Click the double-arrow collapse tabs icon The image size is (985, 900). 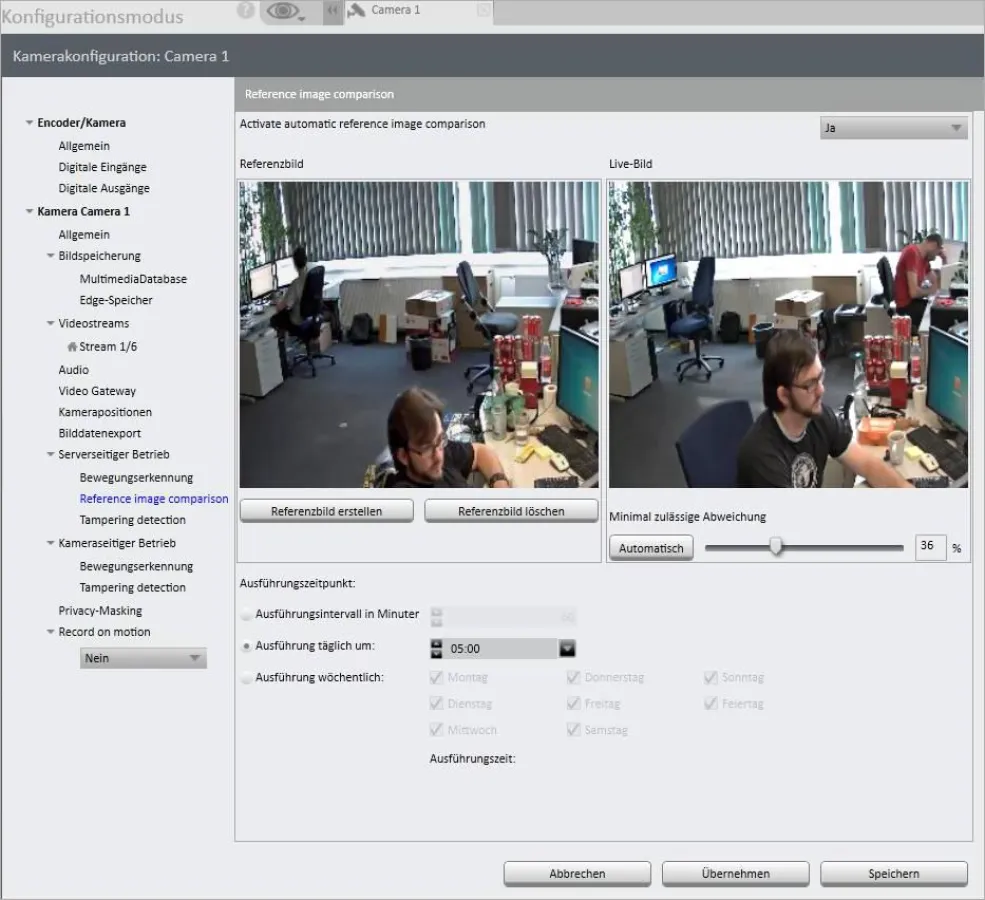coord(332,11)
